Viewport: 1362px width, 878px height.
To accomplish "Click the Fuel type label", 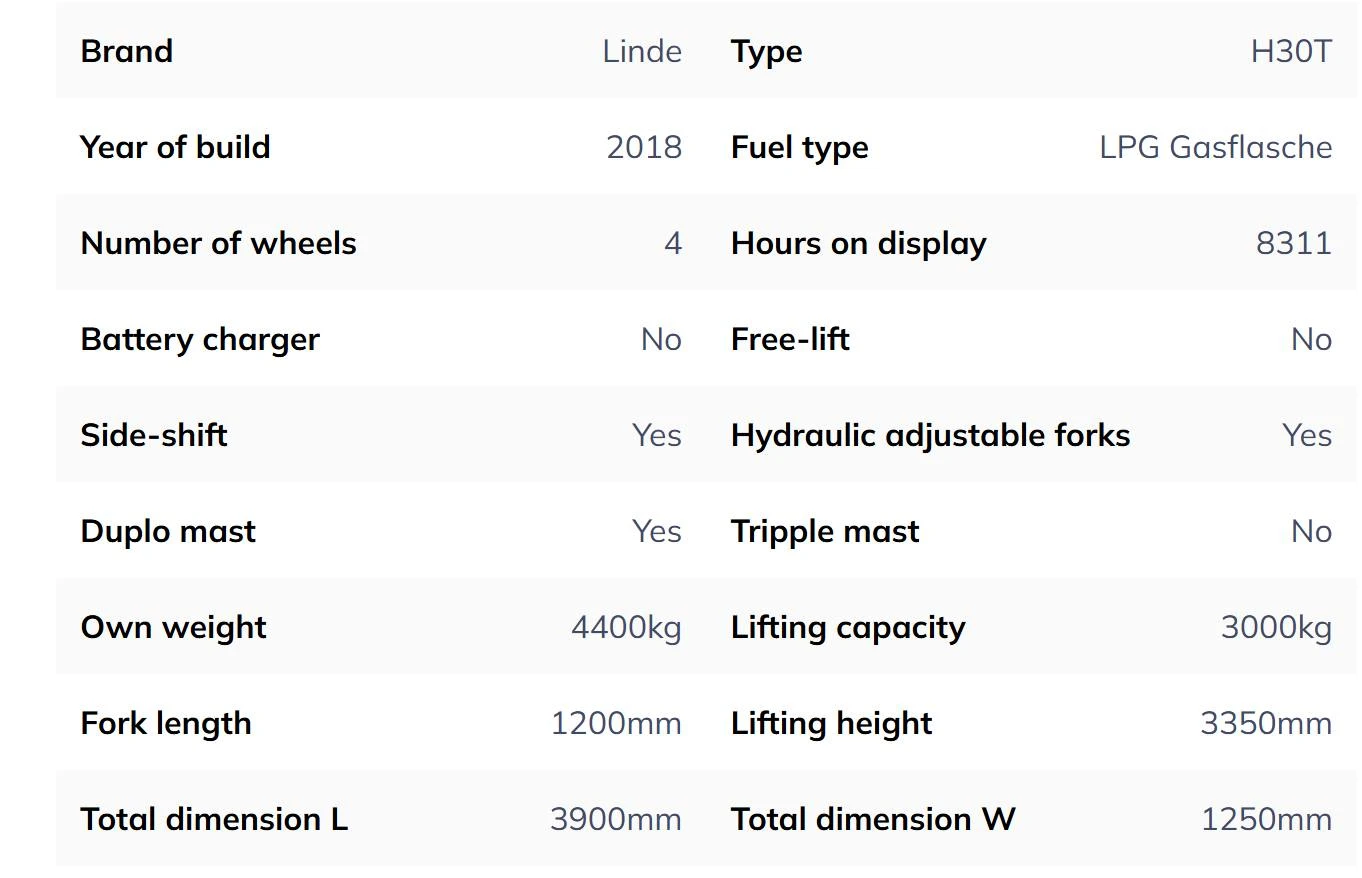I will click(x=799, y=147).
